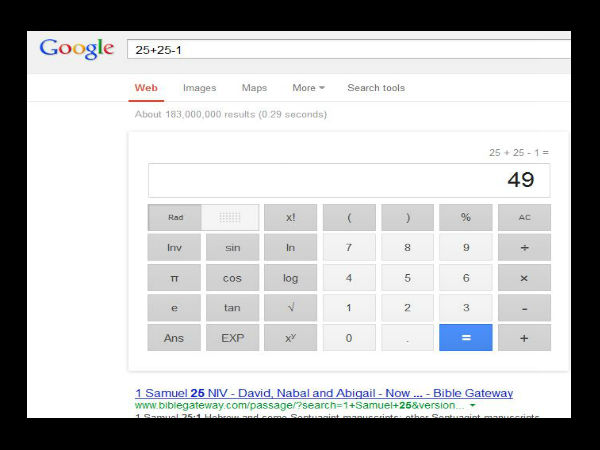Image resolution: width=600 pixels, height=450 pixels.
Task: Click the calculator display showing 49
Action: (x=349, y=180)
